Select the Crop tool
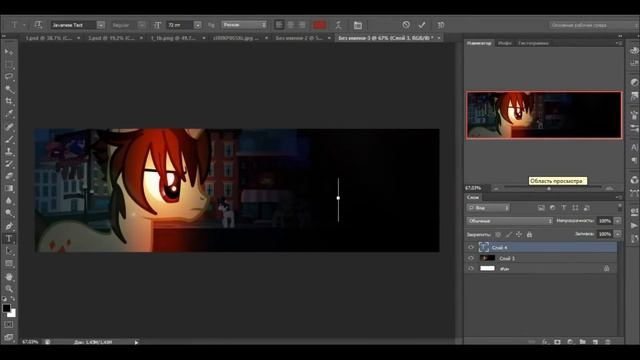Viewport: 640px width, 360px height. [x=9, y=101]
